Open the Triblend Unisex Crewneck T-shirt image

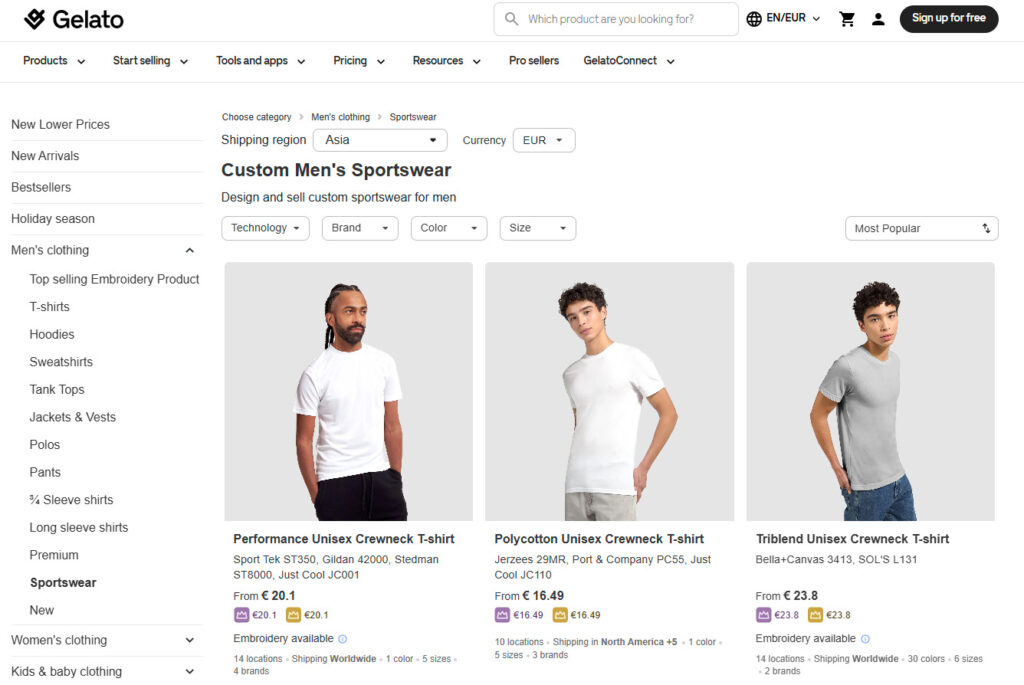(870, 391)
